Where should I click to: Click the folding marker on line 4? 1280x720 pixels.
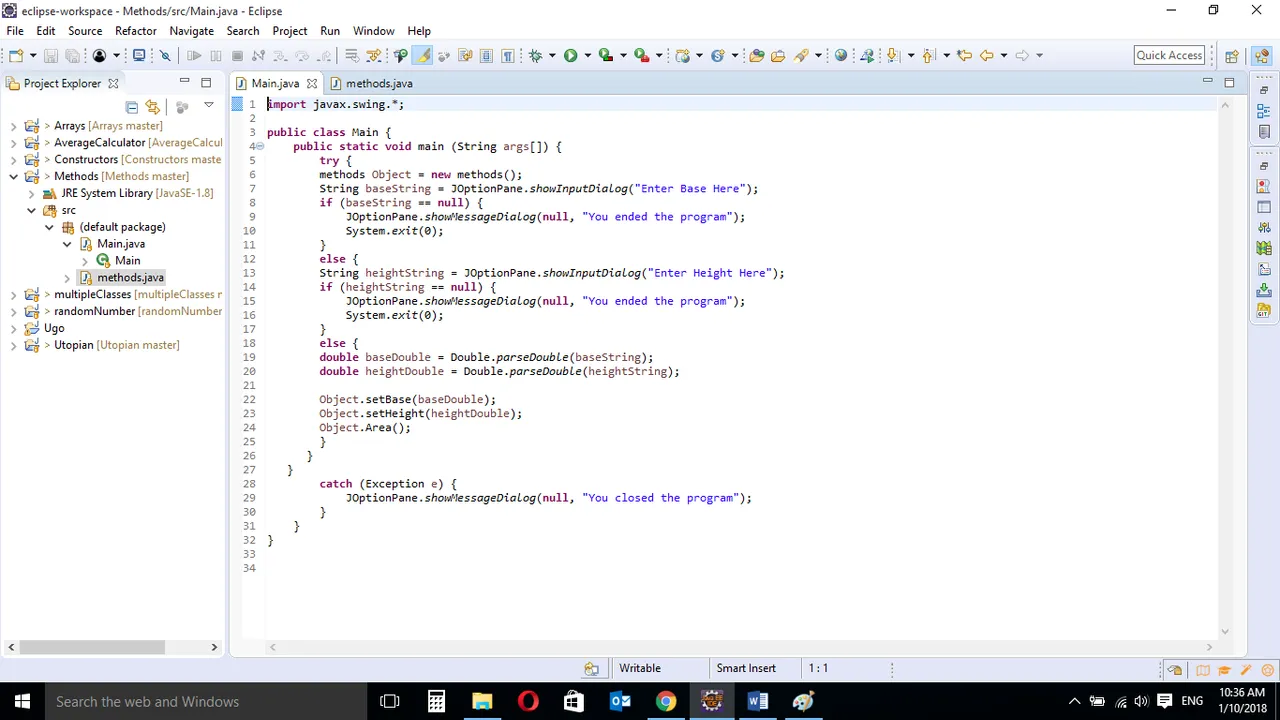260,147
